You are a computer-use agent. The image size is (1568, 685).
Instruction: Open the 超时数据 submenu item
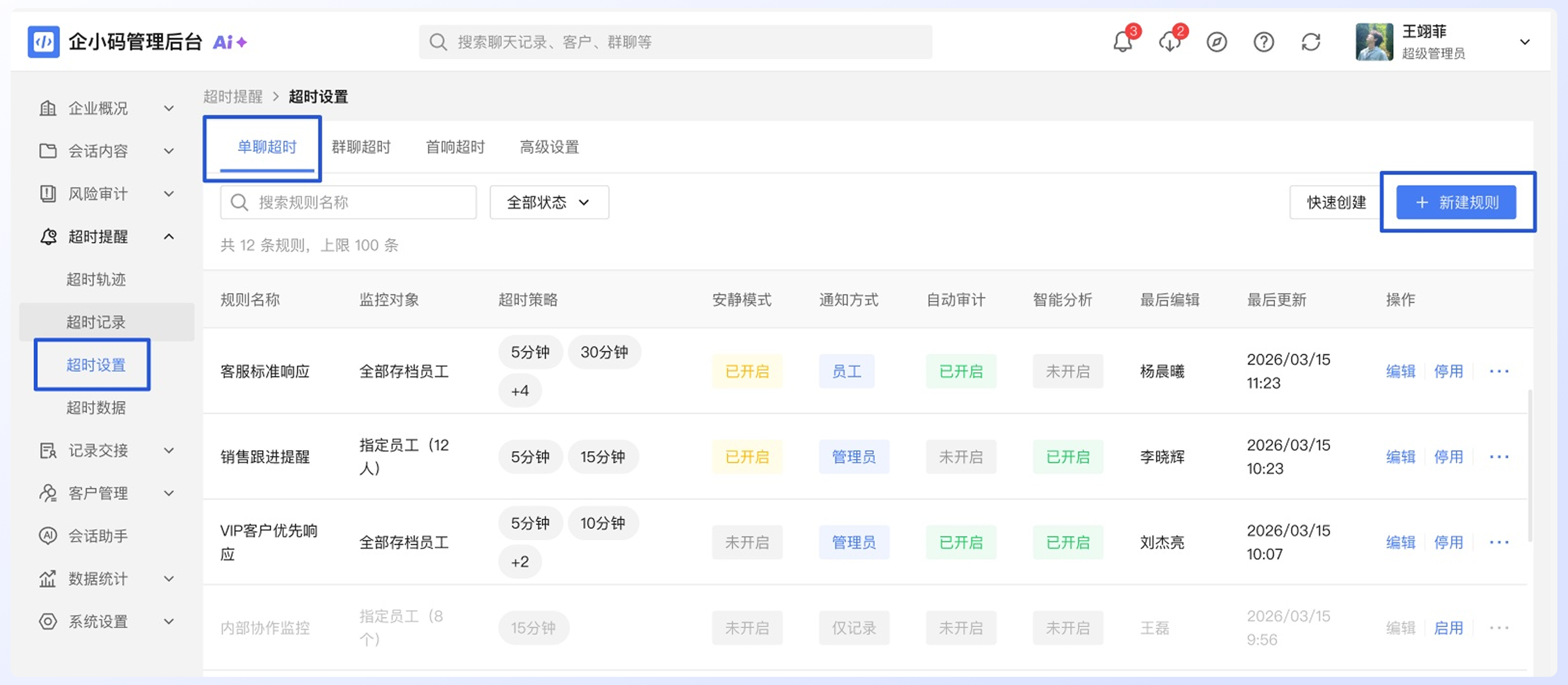tap(96, 407)
